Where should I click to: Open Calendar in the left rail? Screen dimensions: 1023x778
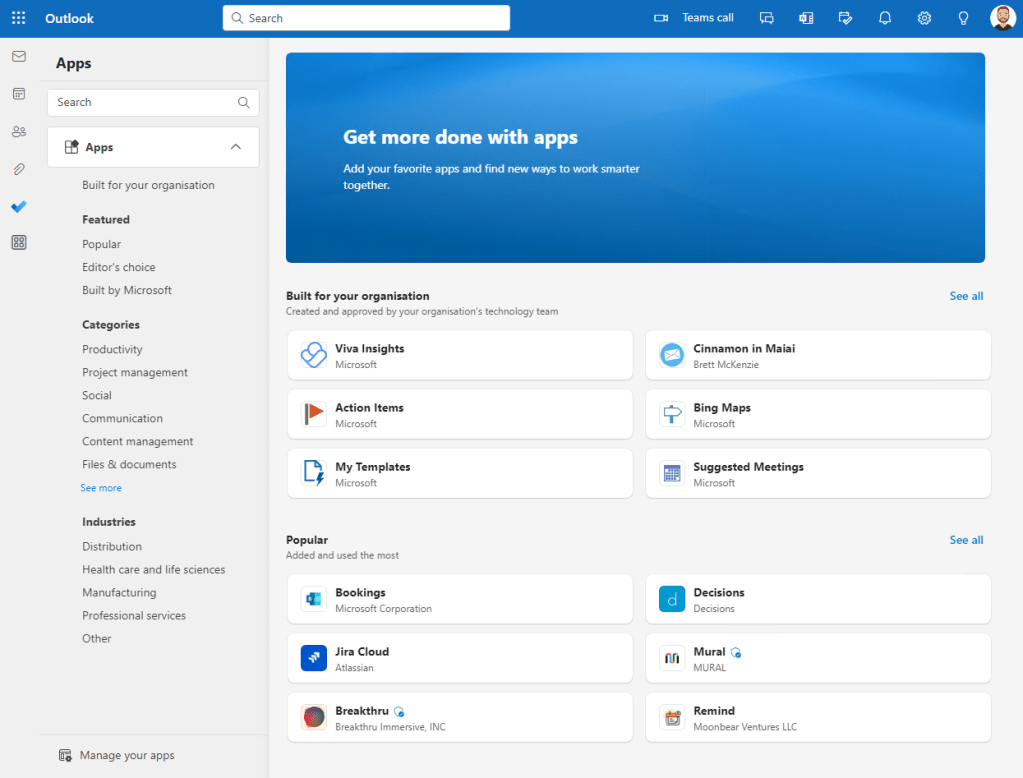(18, 94)
